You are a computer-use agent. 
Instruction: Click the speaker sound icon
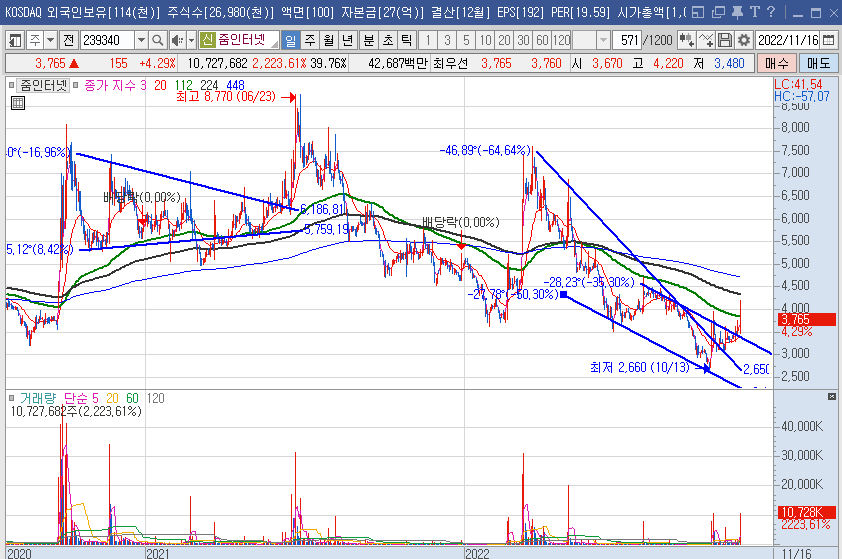177,40
